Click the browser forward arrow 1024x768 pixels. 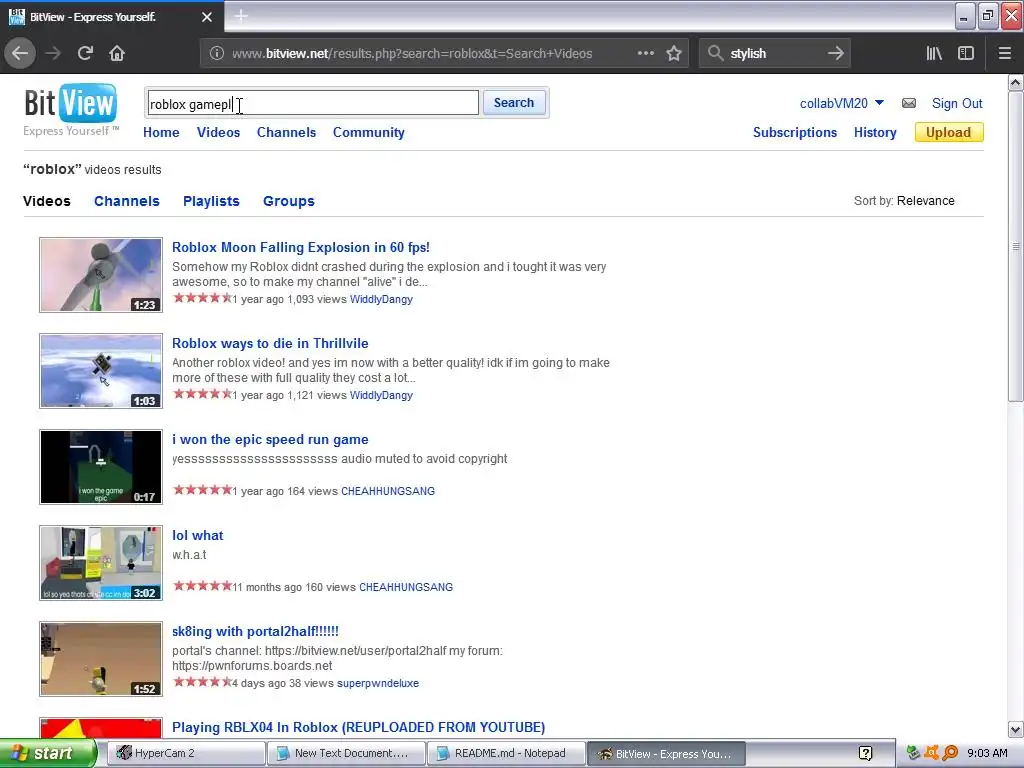point(54,54)
